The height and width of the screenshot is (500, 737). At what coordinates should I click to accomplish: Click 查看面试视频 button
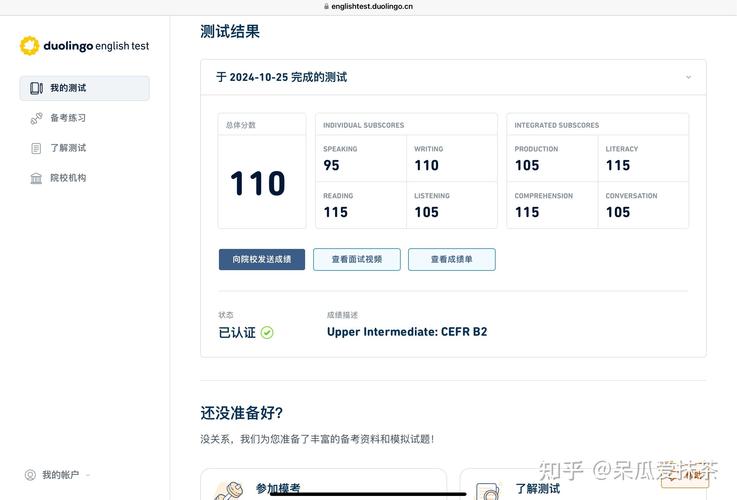tap(357, 259)
